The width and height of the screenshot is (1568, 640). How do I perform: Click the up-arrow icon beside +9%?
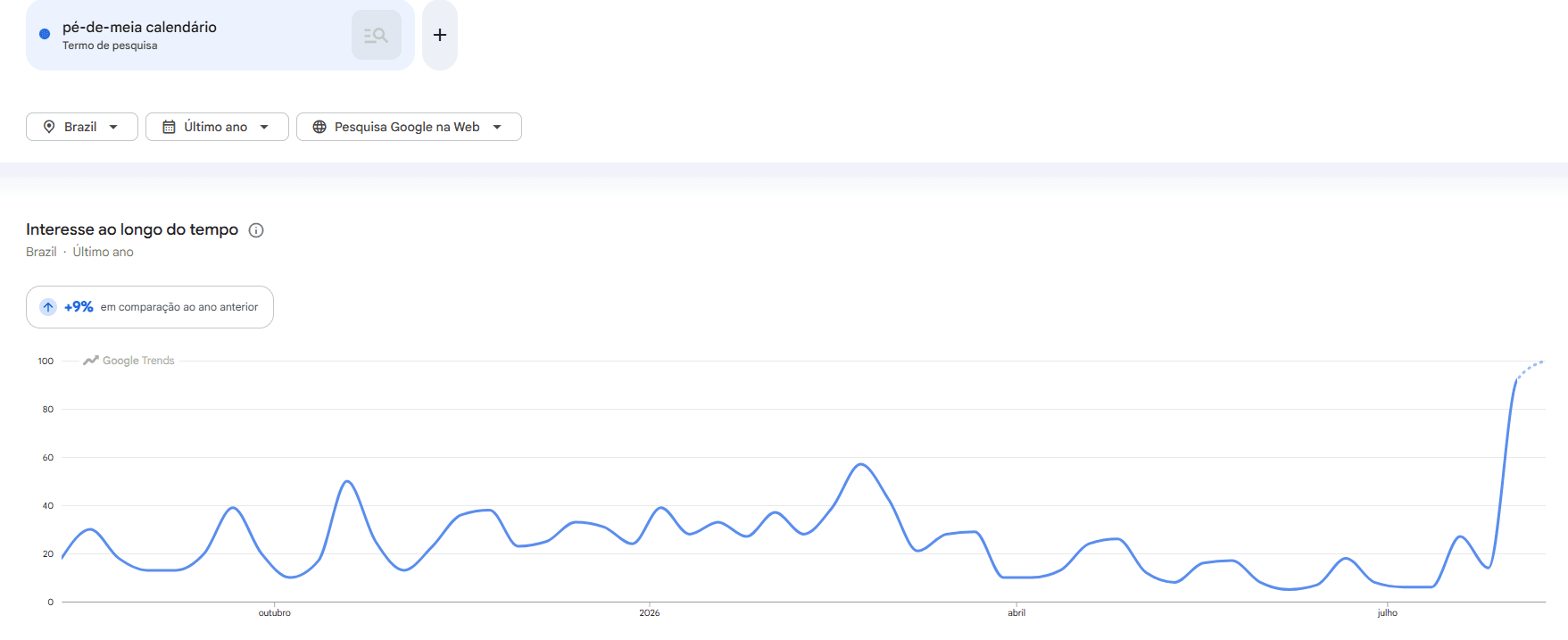pos(48,307)
